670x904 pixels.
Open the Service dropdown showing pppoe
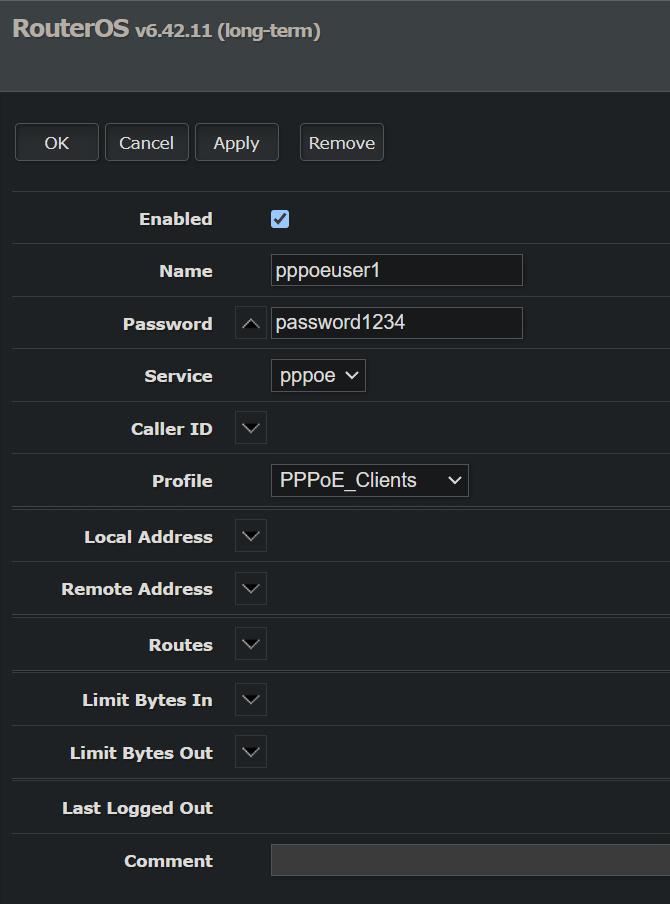click(318, 376)
